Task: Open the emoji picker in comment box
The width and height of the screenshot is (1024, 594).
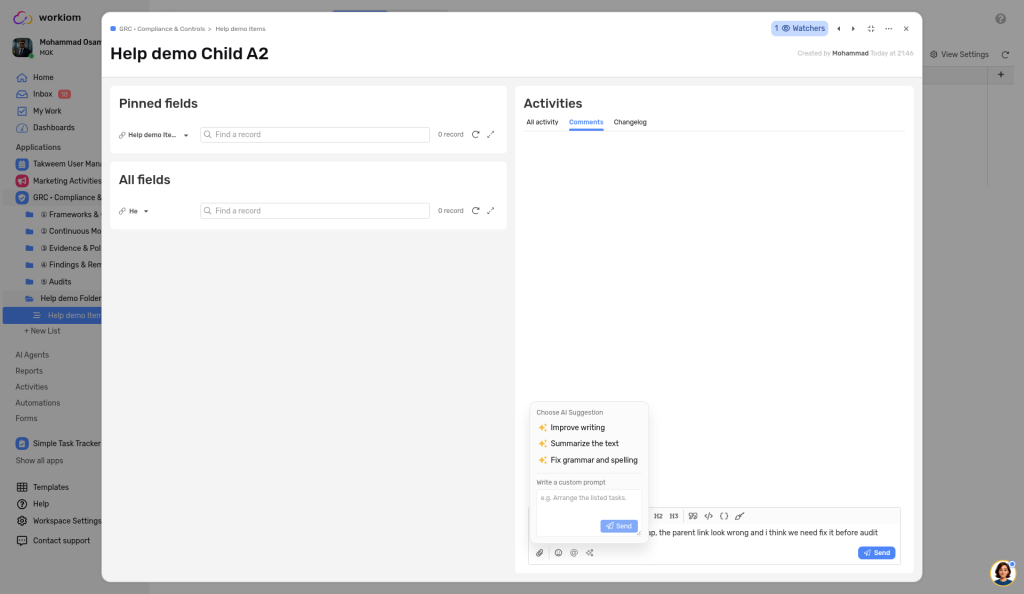Action: tap(558, 553)
